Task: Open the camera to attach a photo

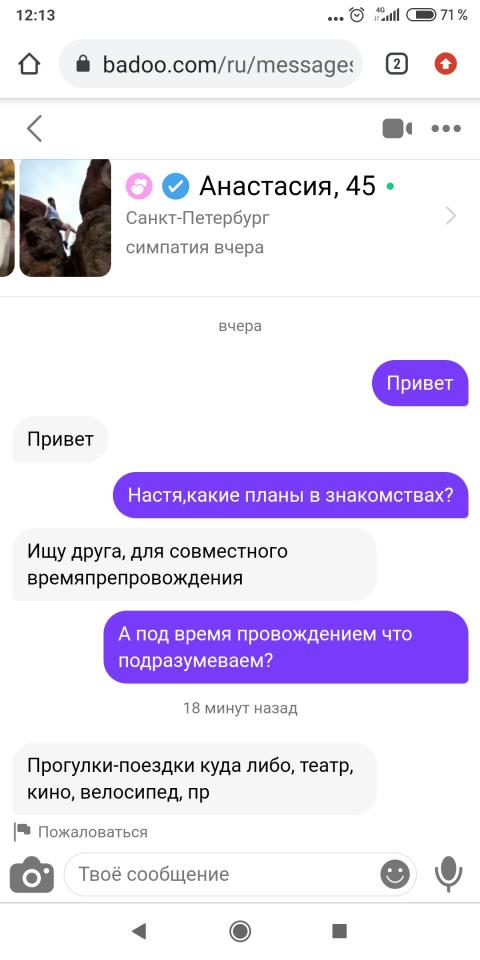Action: pos(32,874)
